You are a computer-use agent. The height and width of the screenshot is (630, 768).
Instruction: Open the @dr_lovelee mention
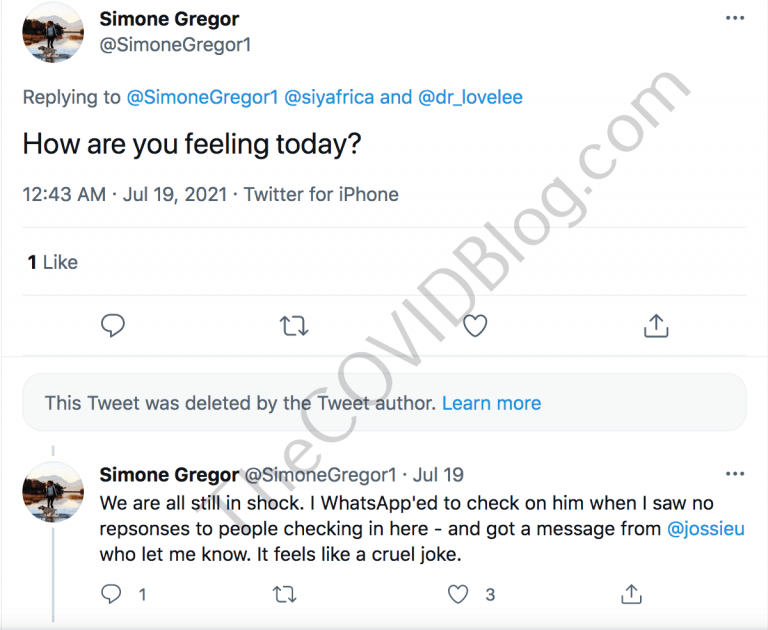point(470,97)
